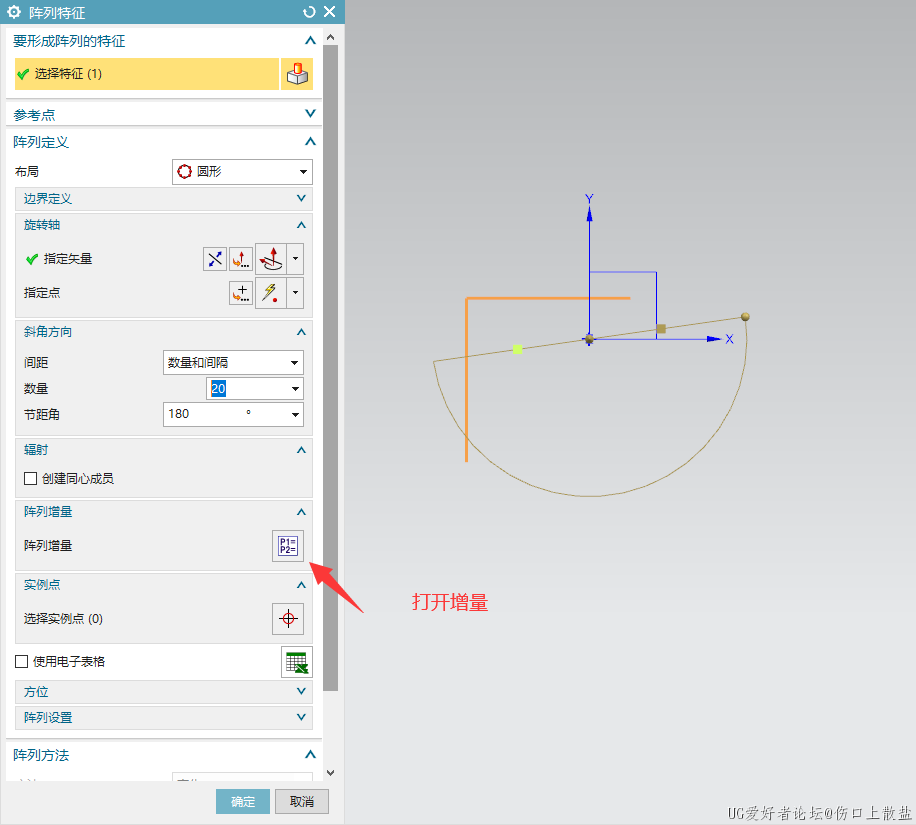Viewport: 916px width, 825px height.
Task: Enable the 创建同心成员 checkbox
Action: coord(30,479)
